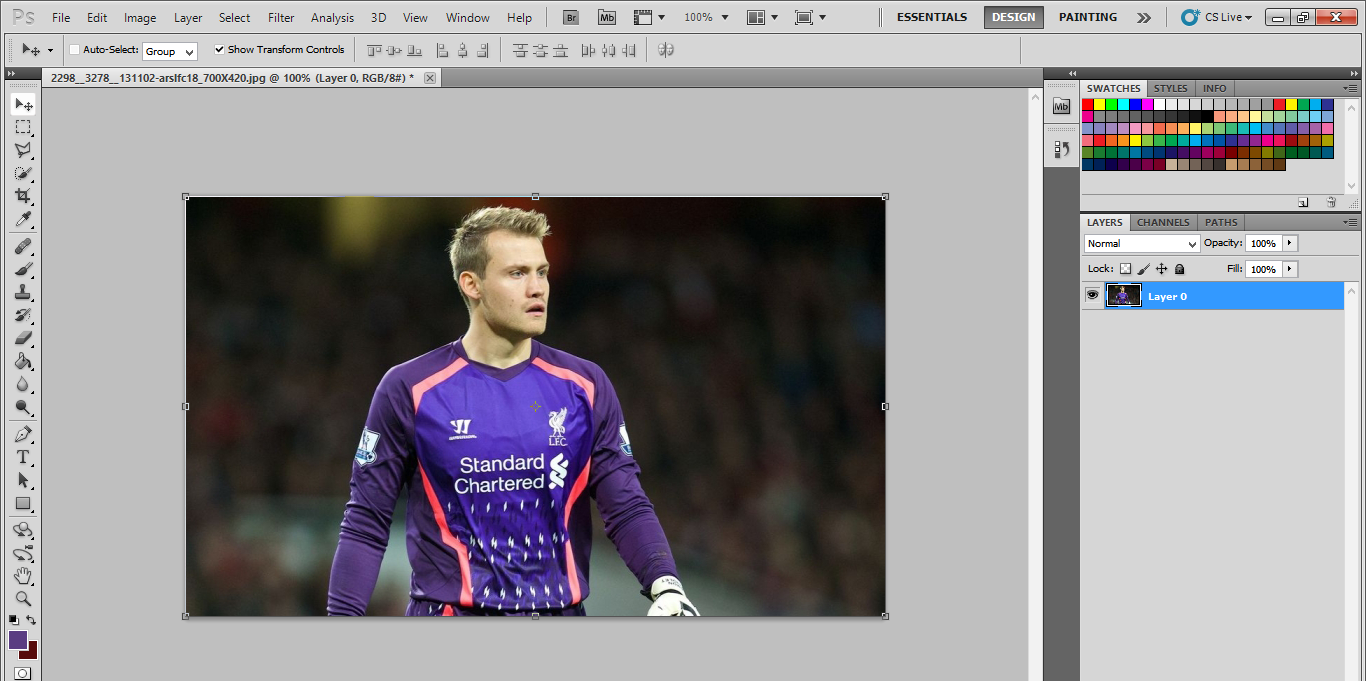Switch to the Essentials workspace
Image resolution: width=1366 pixels, height=681 pixels.
click(932, 17)
